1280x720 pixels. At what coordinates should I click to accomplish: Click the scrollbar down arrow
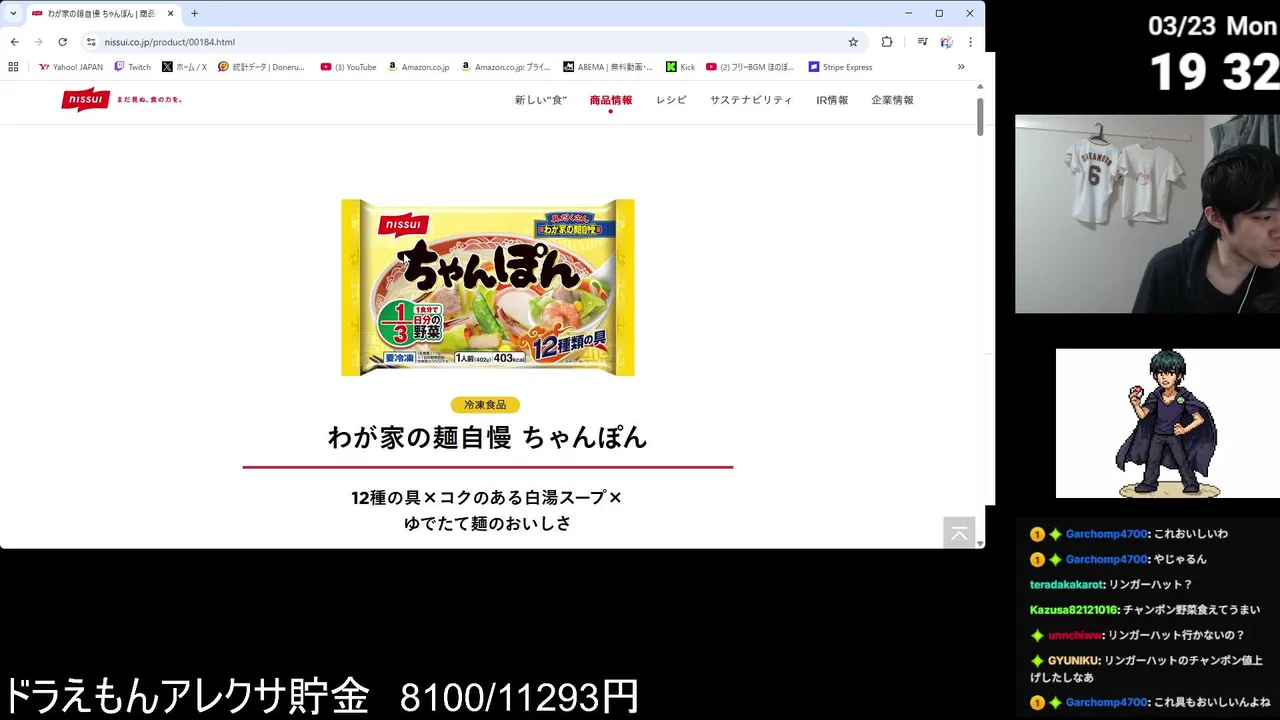point(980,543)
